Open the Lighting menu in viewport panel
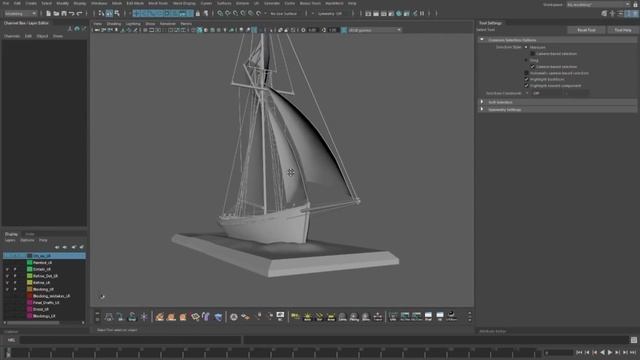Viewport: 640px width, 360px height. tap(133, 24)
